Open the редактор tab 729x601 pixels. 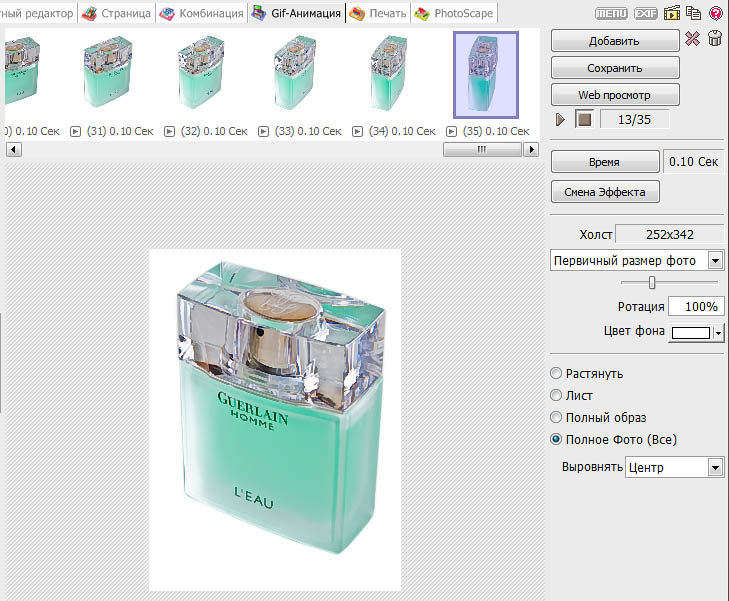pos(37,13)
